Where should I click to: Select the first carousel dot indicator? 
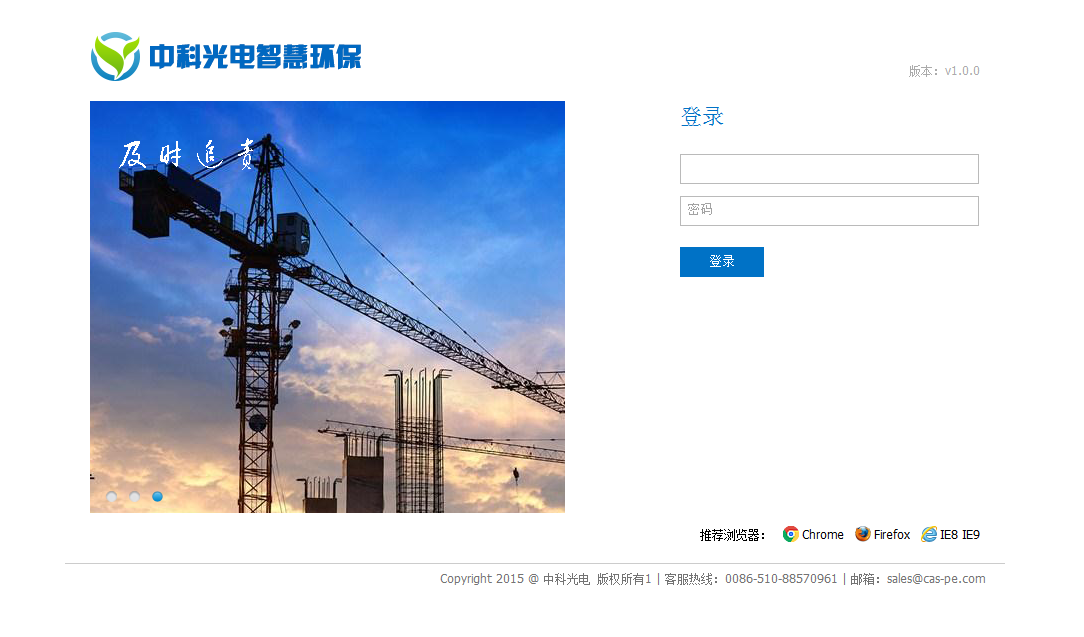pos(111,497)
